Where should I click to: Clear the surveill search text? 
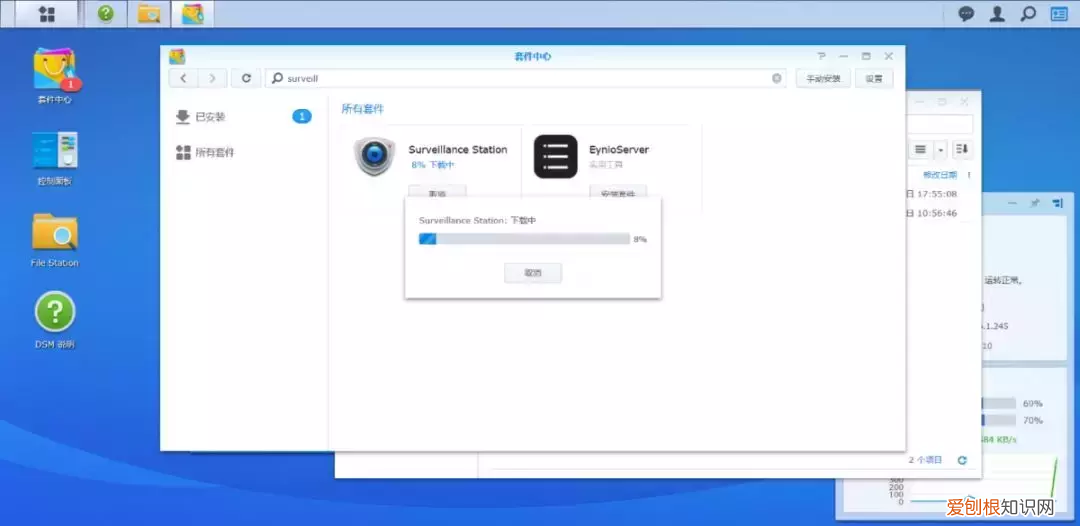(x=776, y=78)
